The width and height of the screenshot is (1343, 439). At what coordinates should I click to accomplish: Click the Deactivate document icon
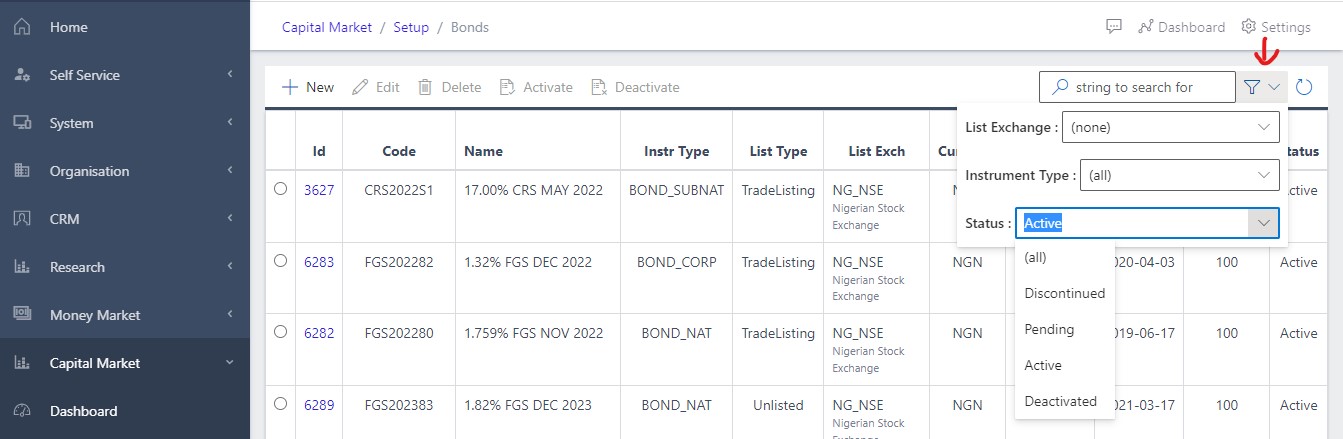[599, 87]
